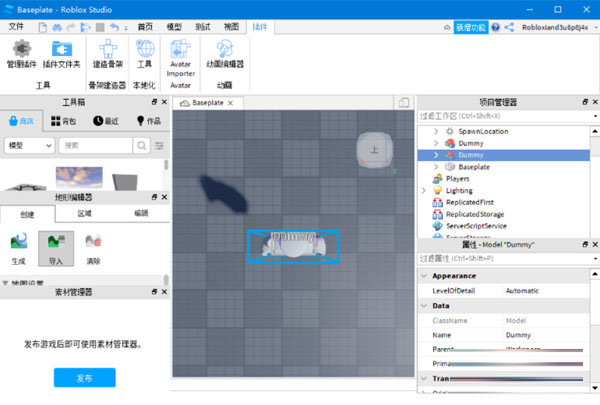Click the view selector cube showing 上
This screenshot has height=405, width=600.
375,150
